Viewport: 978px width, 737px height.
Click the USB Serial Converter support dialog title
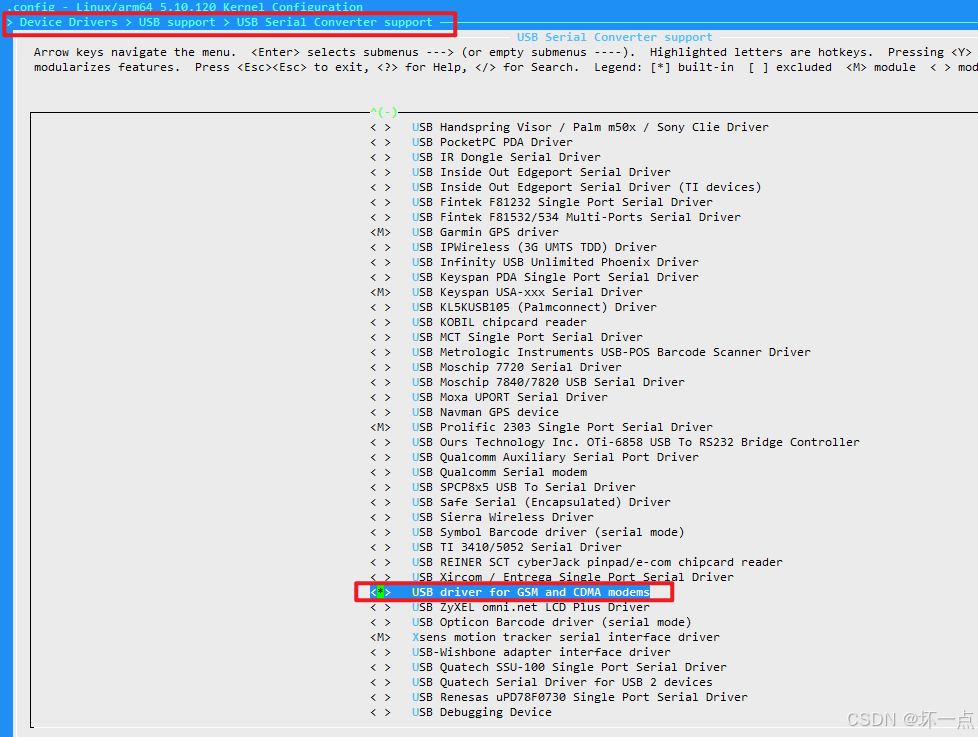[614, 37]
